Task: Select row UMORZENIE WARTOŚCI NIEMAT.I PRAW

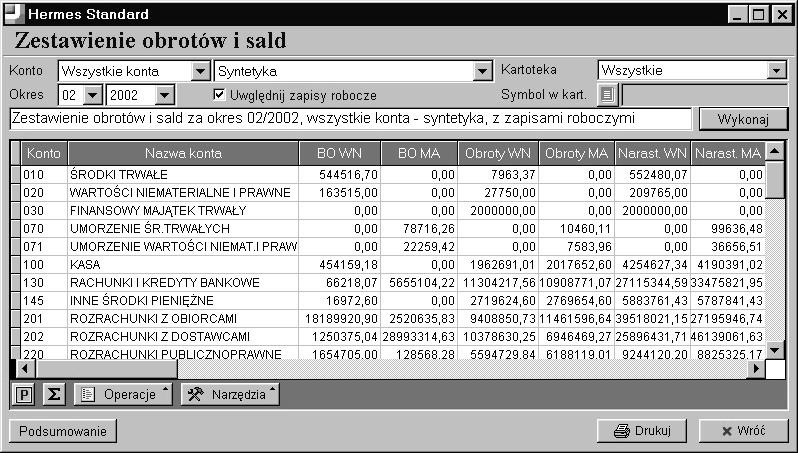Action: (392, 246)
